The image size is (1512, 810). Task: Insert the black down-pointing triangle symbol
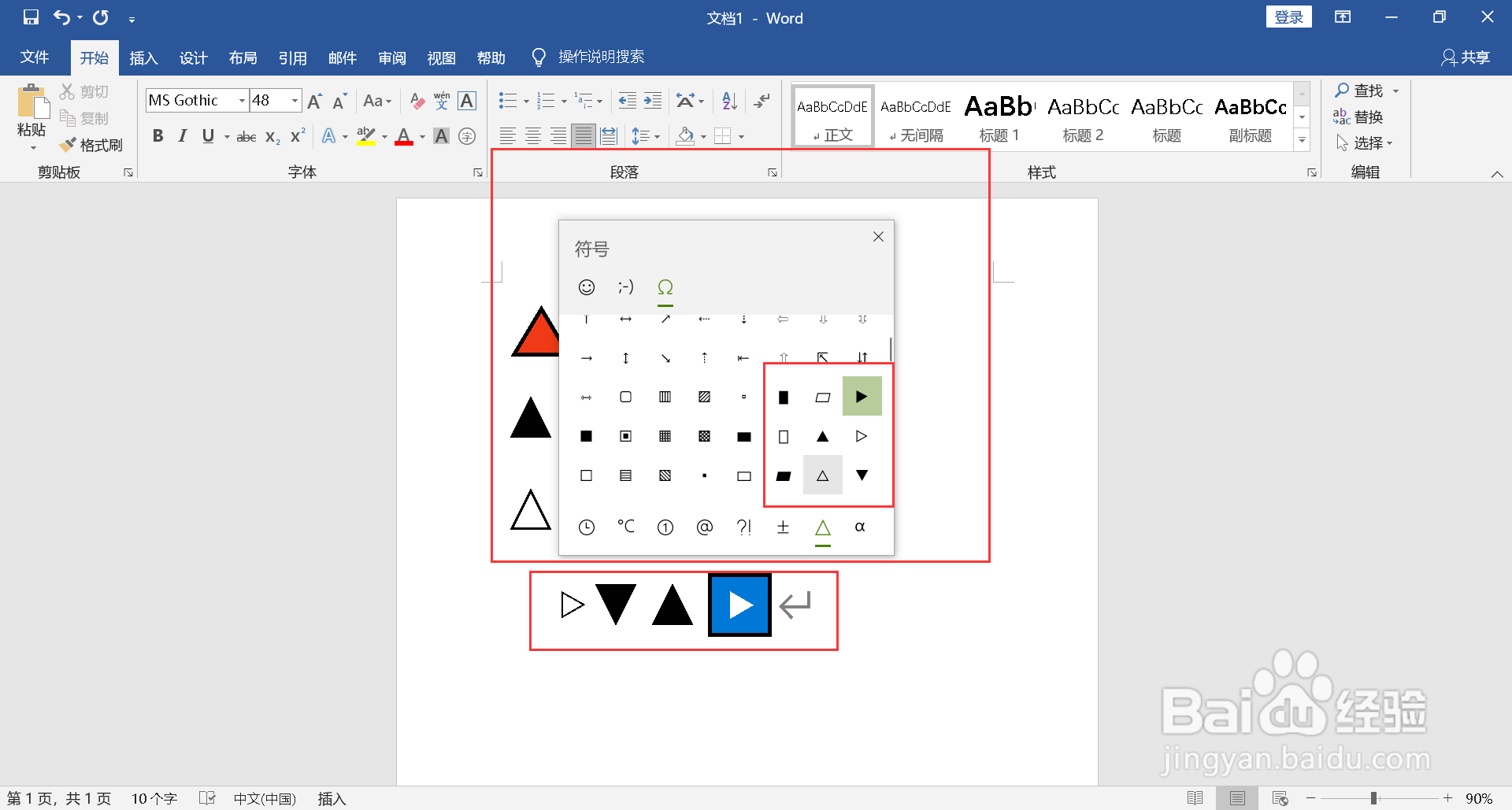[x=862, y=475]
